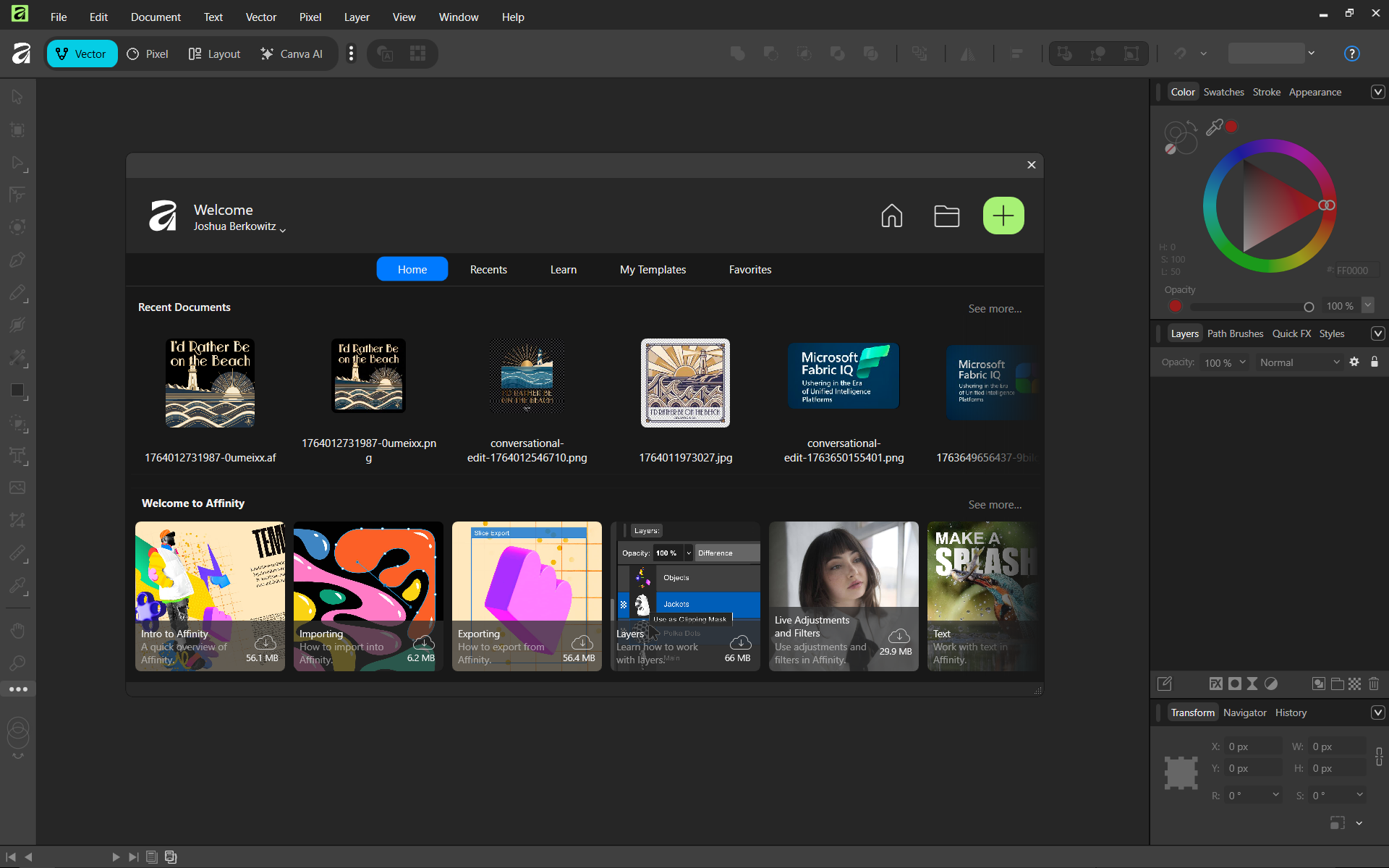Click the Layers panel lock icon

1375,362
